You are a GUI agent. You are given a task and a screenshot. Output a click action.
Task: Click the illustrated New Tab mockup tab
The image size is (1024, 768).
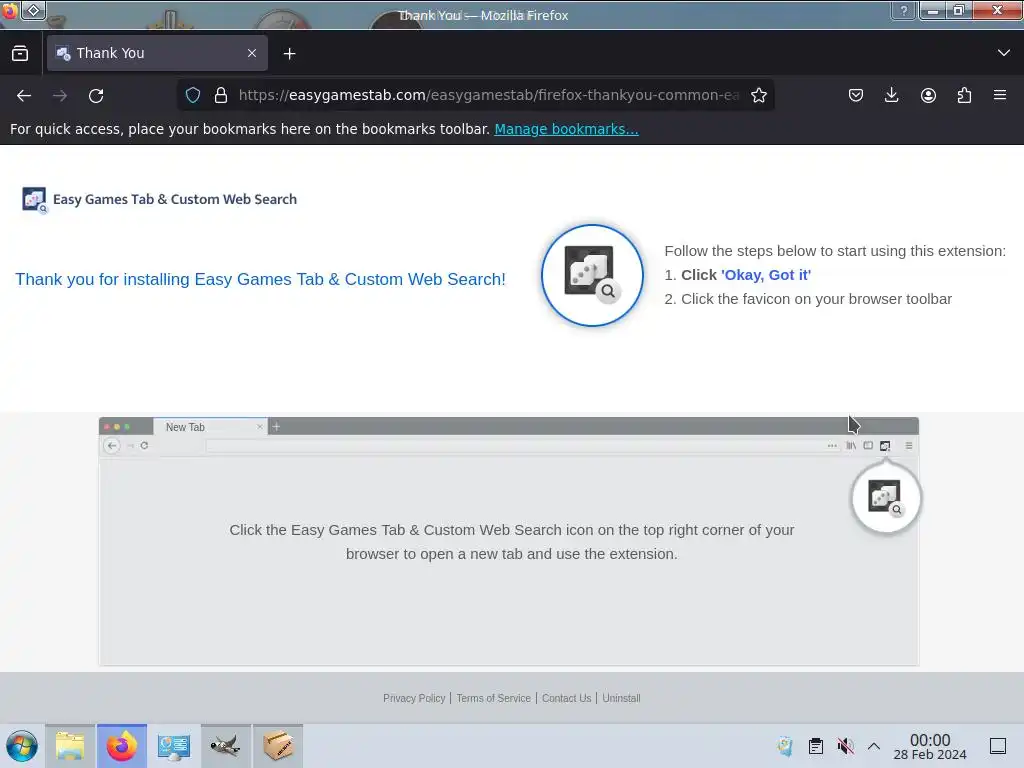pos(210,426)
